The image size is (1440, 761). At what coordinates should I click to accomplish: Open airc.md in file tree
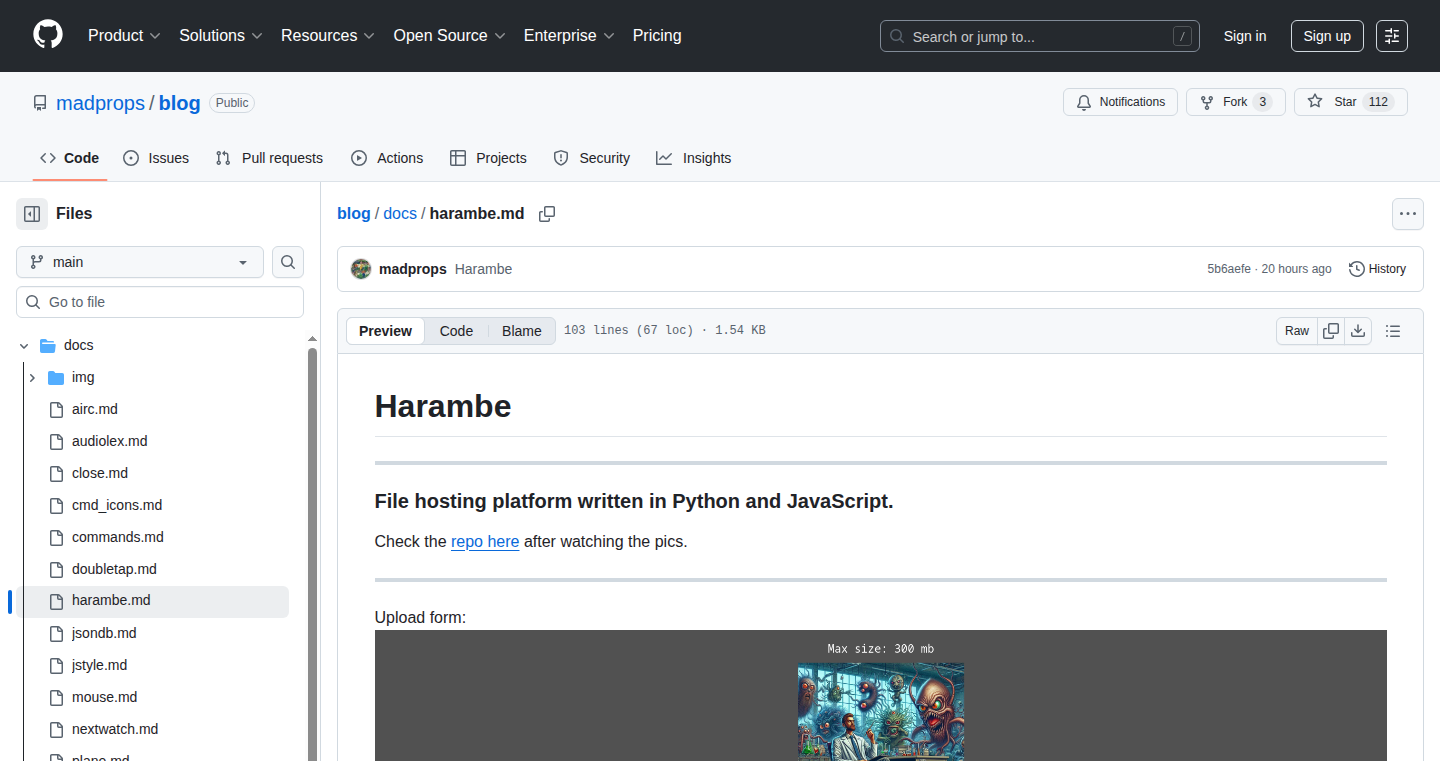click(x=95, y=409)
